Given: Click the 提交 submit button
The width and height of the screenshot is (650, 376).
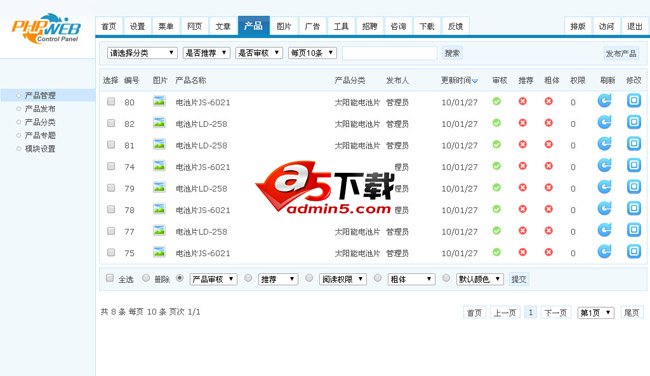Looking at the screenshot, I should [x=519, y=279].
